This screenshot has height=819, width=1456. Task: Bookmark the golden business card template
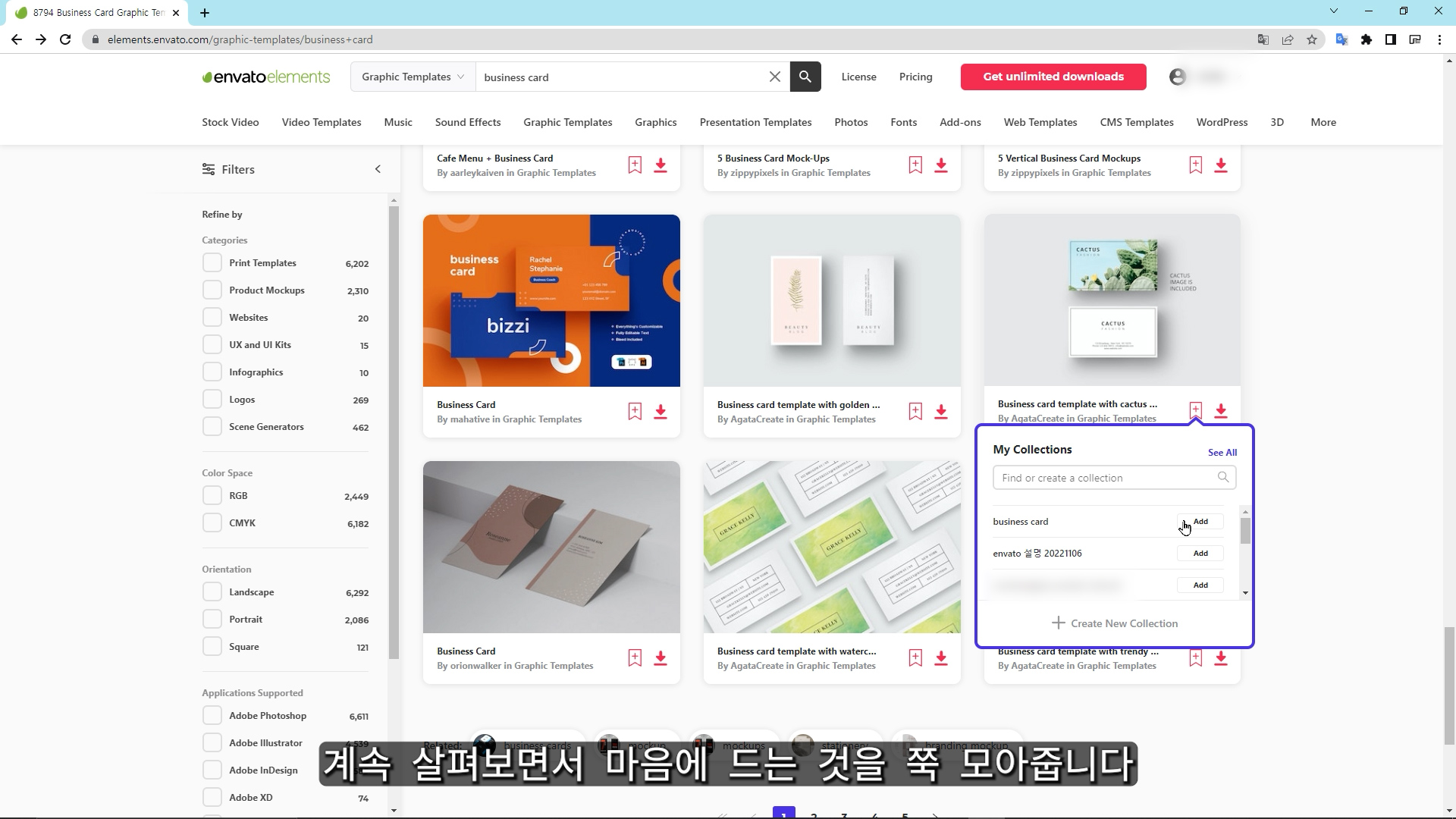[x=915, y=411]
